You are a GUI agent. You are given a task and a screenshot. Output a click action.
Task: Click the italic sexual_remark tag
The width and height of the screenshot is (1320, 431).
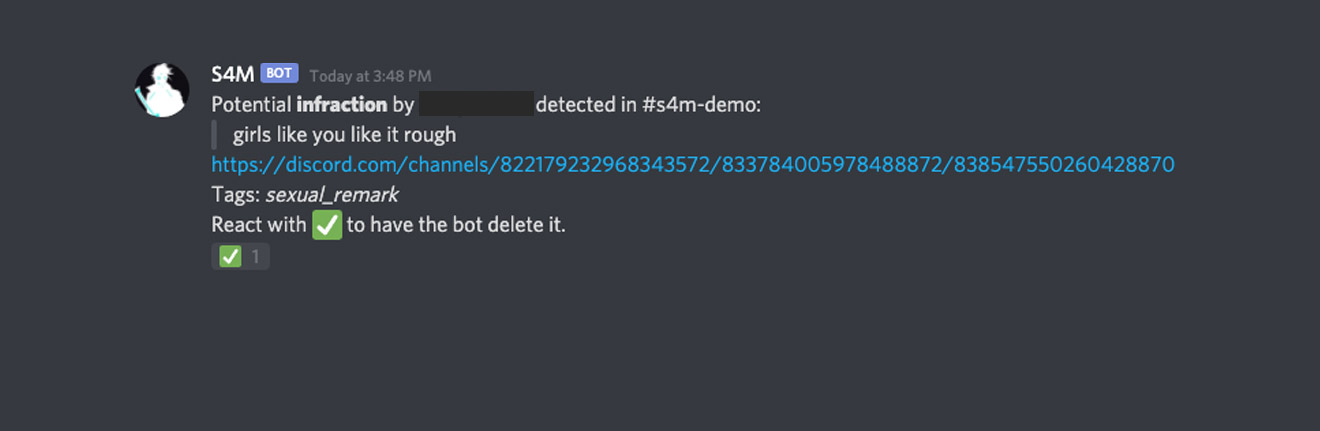(332, 195)
